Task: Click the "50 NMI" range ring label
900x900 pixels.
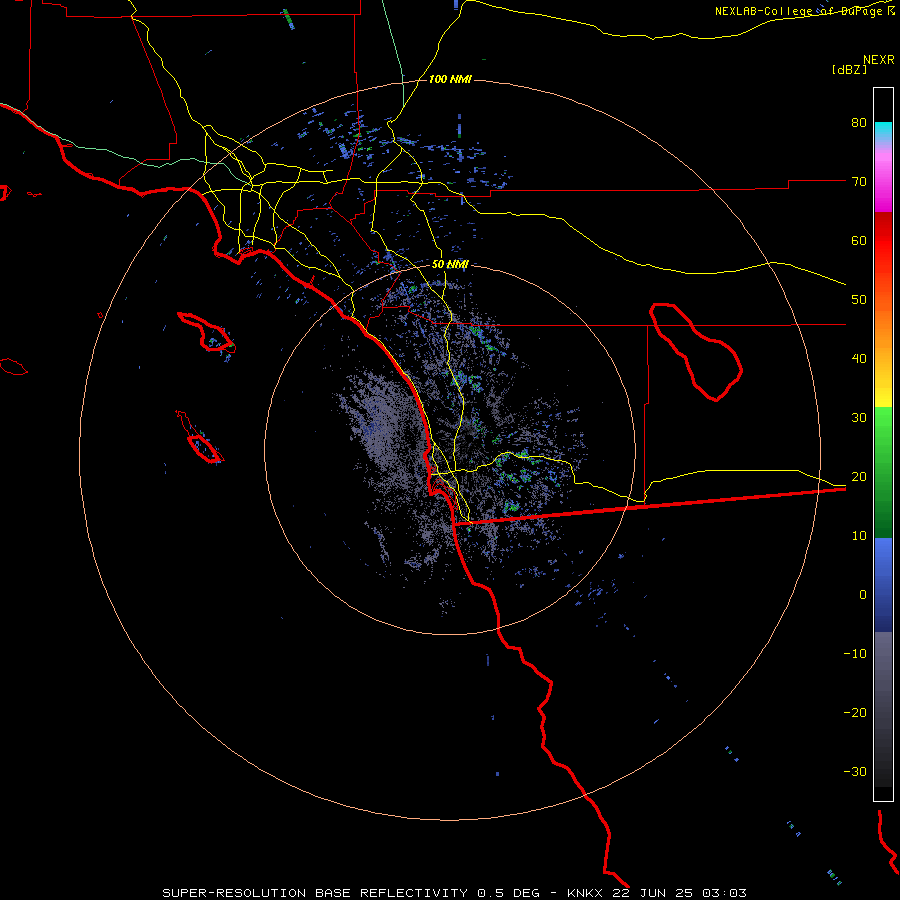Action: coord(450,265)
